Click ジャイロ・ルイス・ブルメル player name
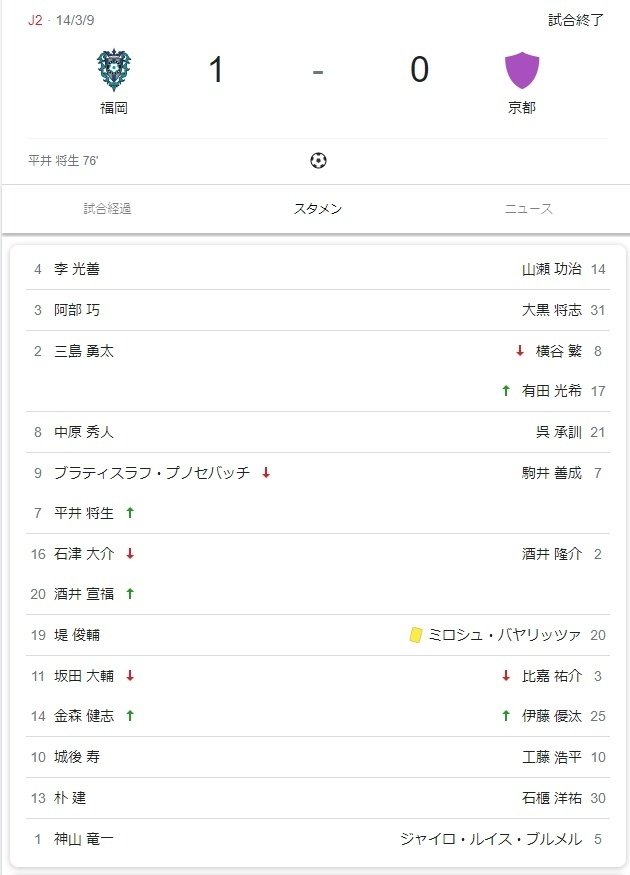630x875 pixels. click(x=490, y=839)
